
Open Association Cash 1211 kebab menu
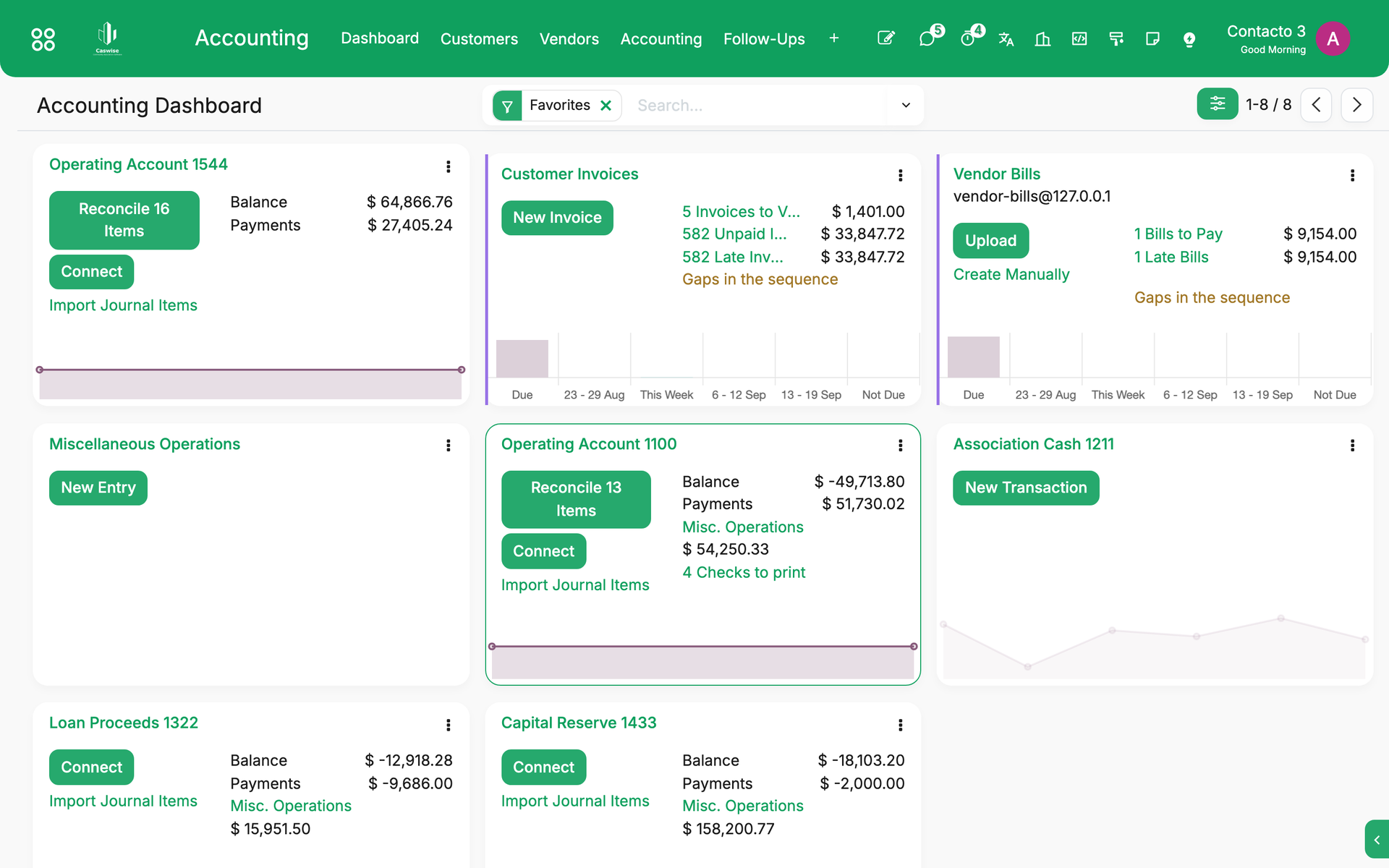[x=1352, y=446]
